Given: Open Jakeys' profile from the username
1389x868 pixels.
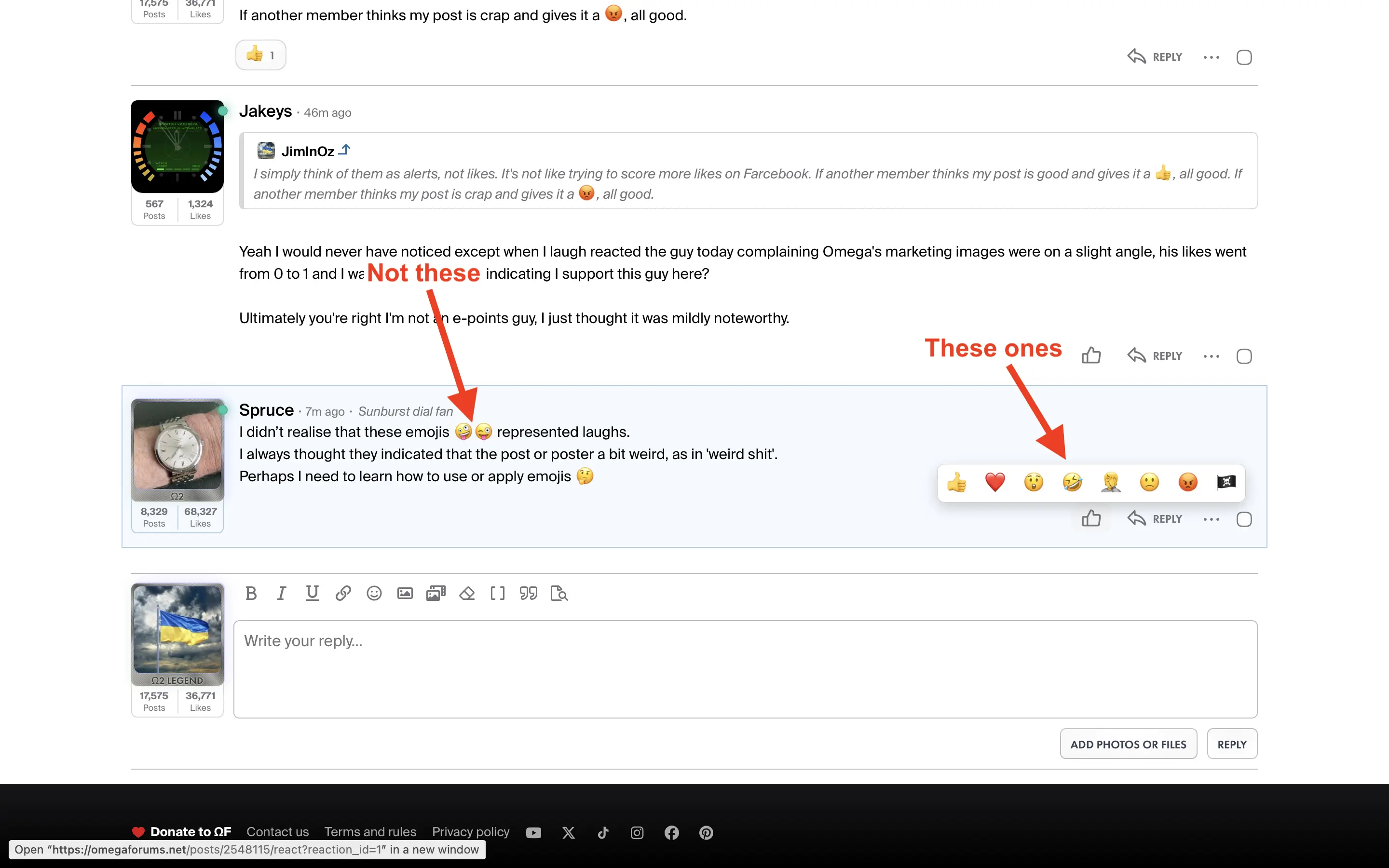Looking at the screenshot, I should click(265, 111).
